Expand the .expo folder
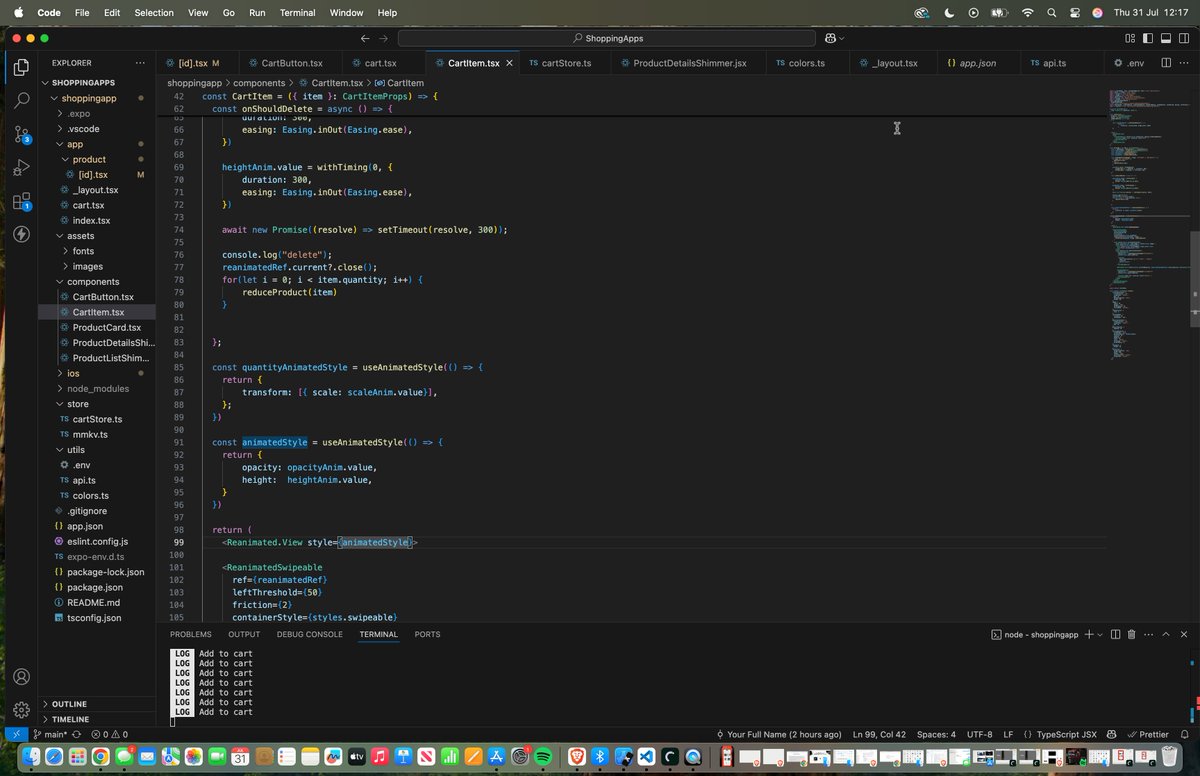The height and width of the screenshot is (776, 1200). pos(80,113)
